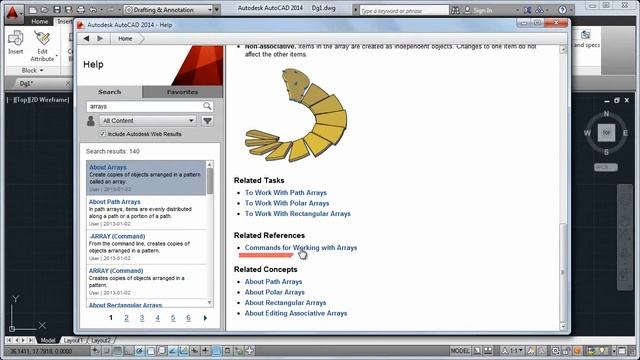Go back in Help window navigation
This screenshot has width=640, height=360.
[87, 38]
